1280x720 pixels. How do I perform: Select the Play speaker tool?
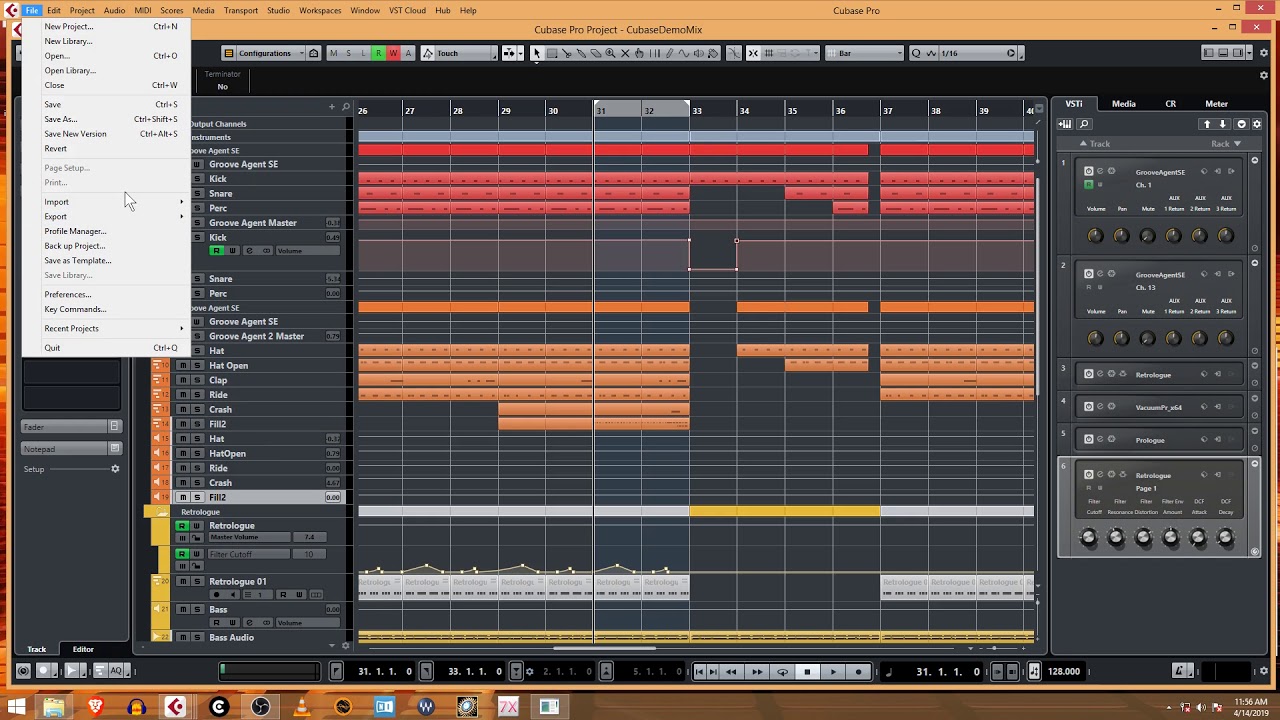[x=699, y=53]
